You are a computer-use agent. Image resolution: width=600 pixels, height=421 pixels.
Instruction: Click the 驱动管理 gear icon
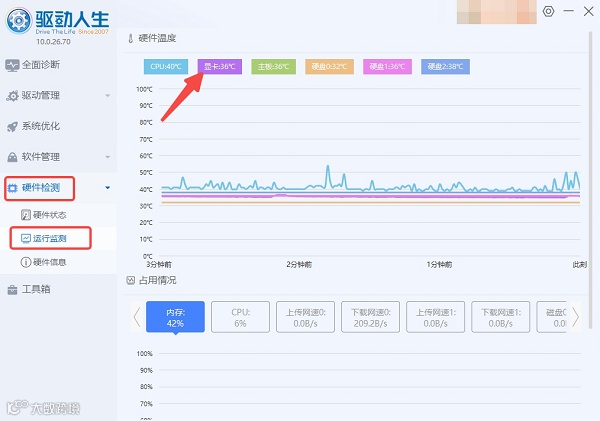coord(12,96)
